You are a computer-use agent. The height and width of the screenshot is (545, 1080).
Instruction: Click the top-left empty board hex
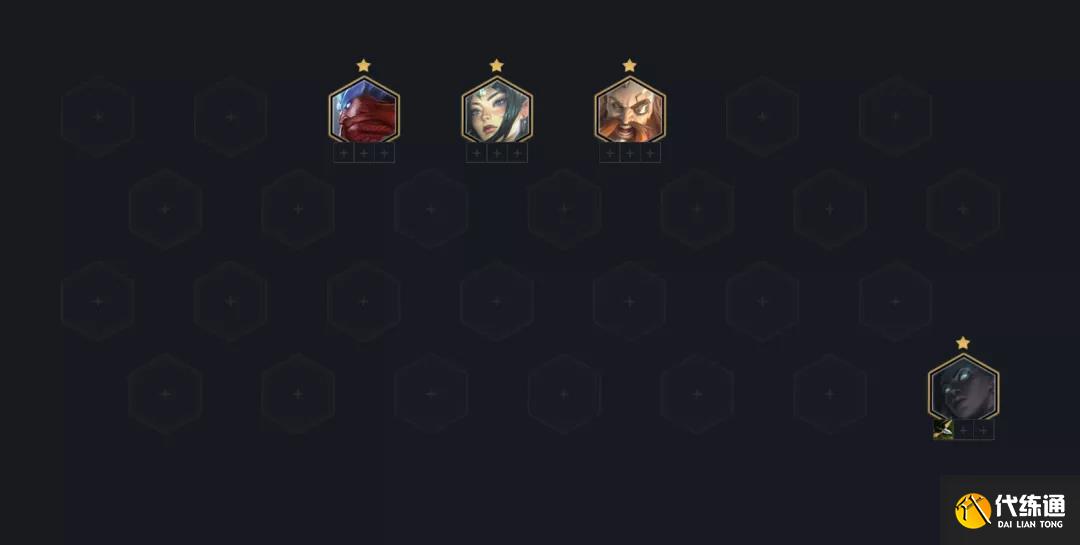coord(98,117)
